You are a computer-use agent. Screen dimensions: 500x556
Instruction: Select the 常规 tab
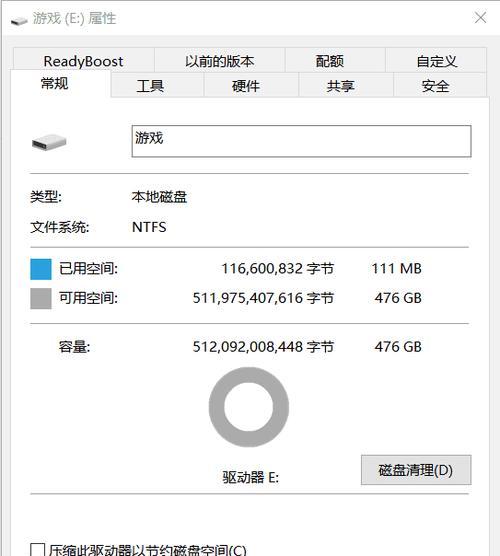[55, 84]
